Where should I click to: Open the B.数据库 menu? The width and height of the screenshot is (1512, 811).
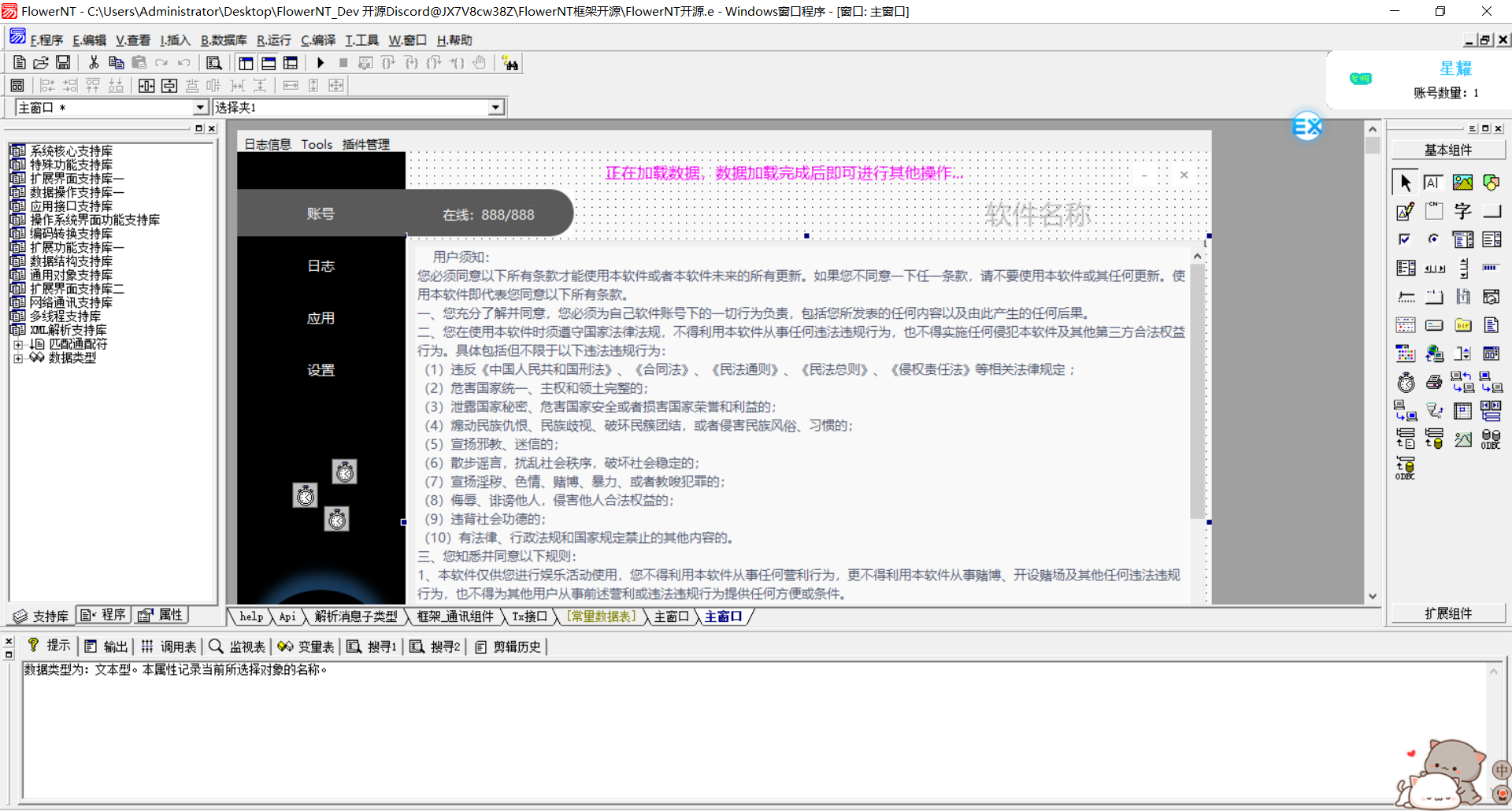(x=224, y=40)
